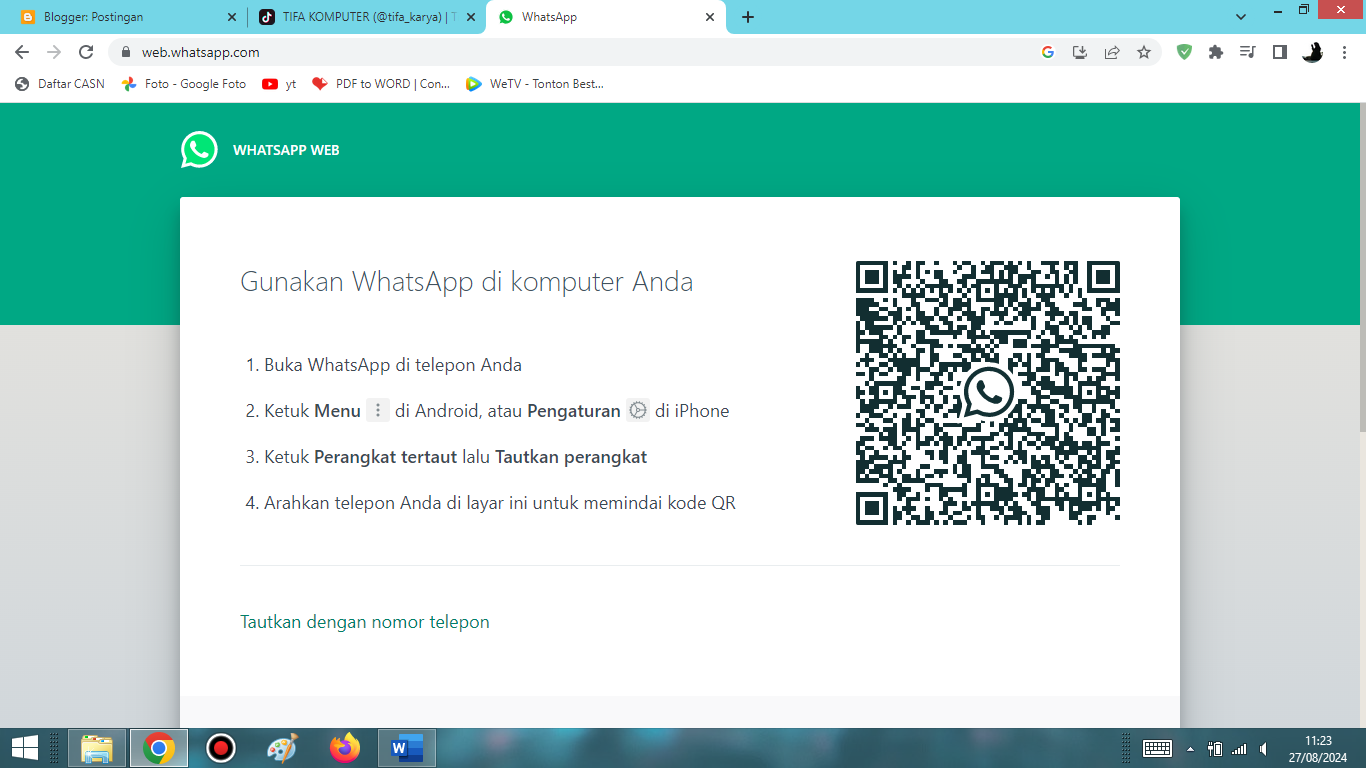Share this page via share icon

[x=1112, y=52]
